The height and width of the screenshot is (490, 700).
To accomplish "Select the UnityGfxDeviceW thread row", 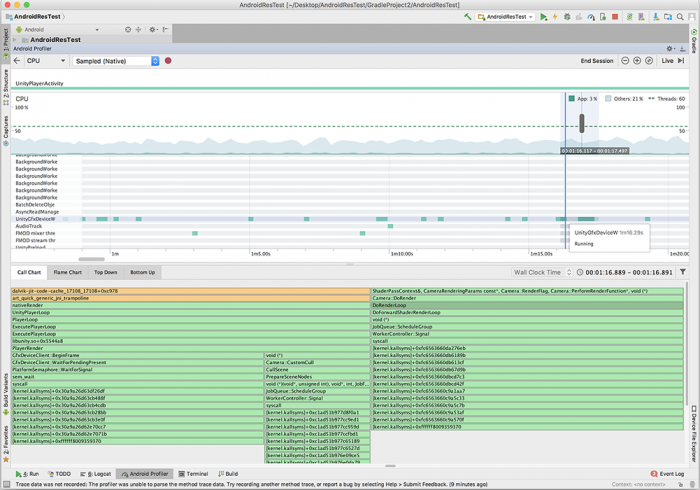I will [36, 219].
